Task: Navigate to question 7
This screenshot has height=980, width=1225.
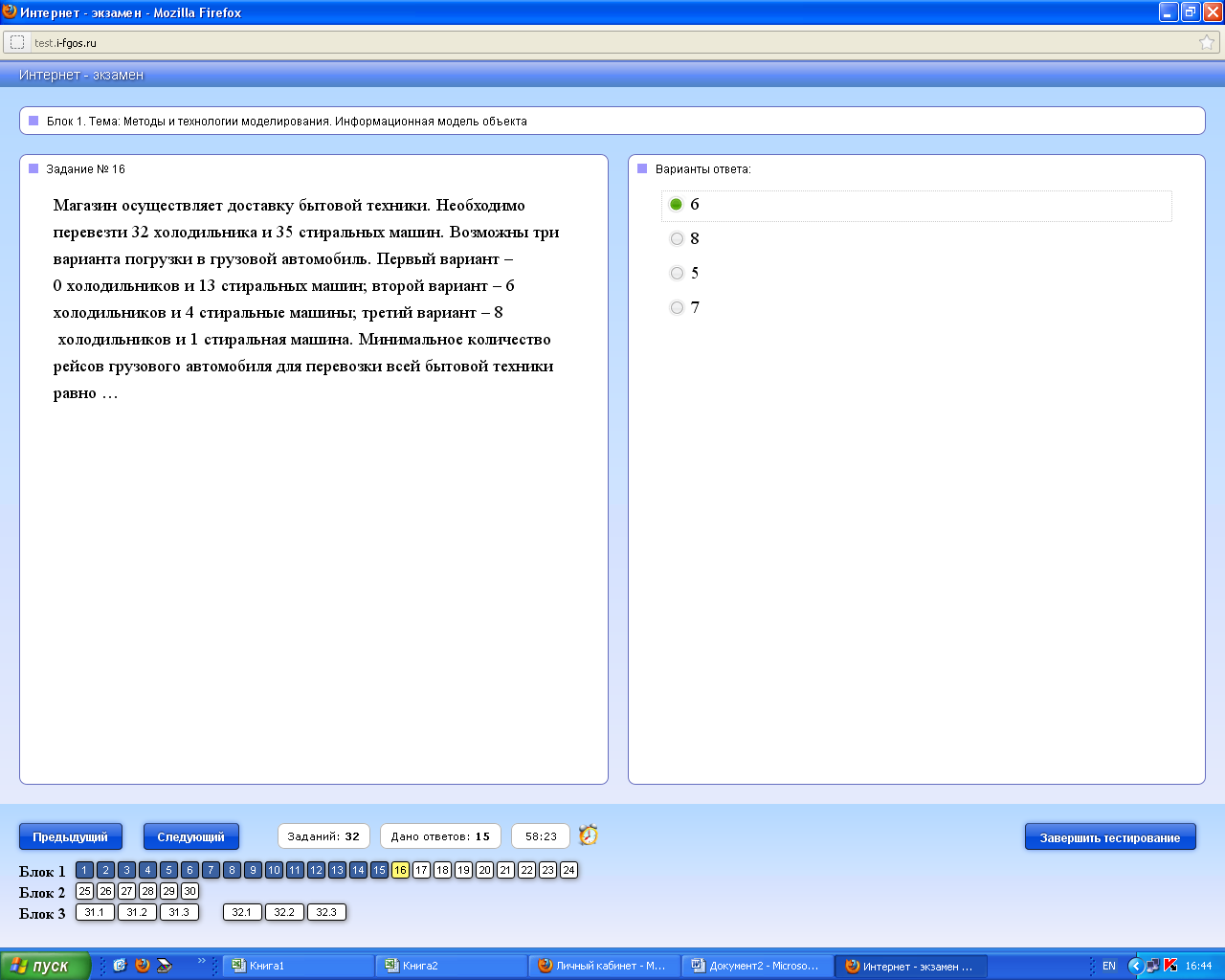Action: coord(211,870)
